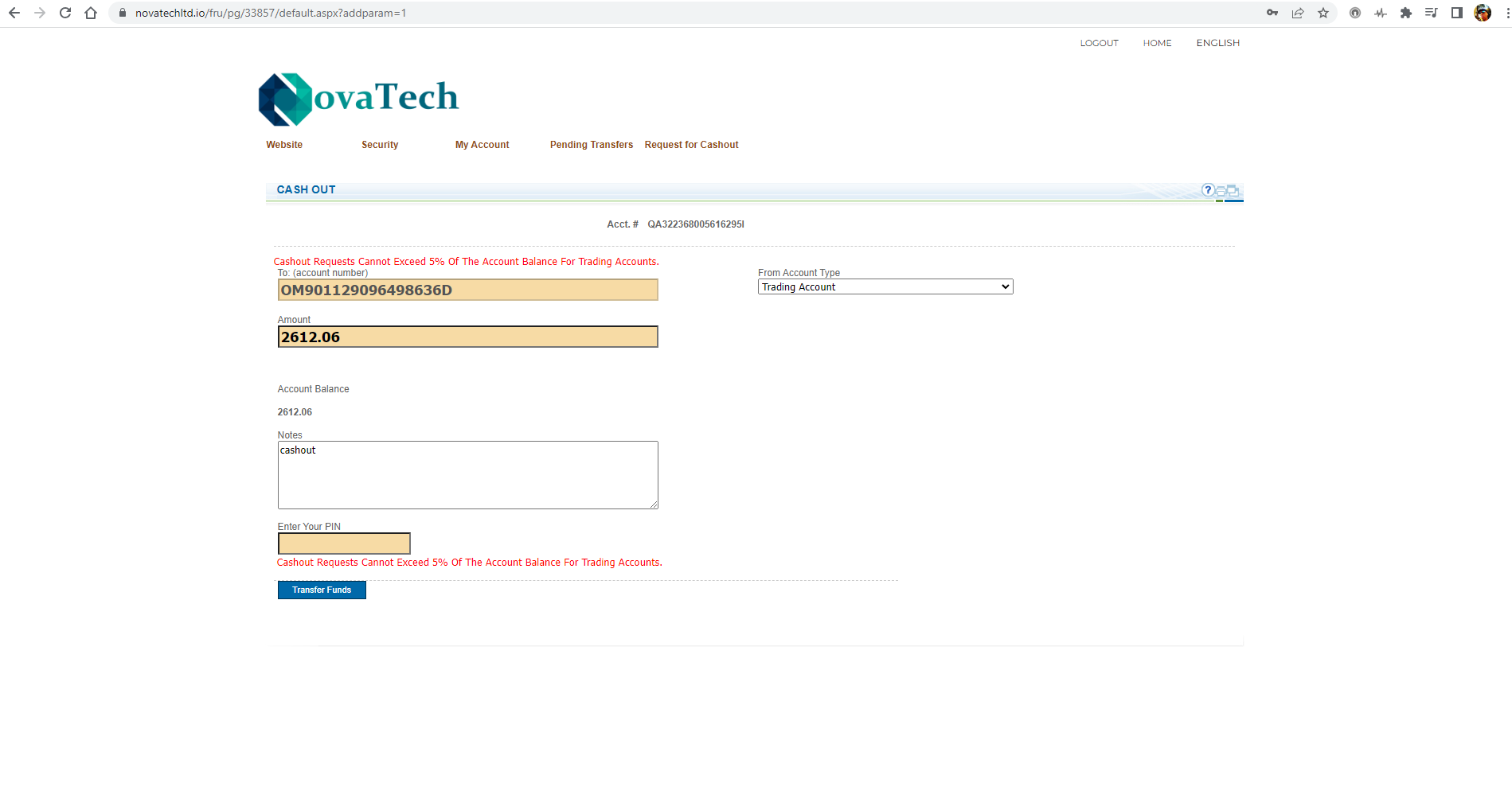1512x787 pixels.
Task: Click the CASH OUT panel title
Action: pos(307,189)
